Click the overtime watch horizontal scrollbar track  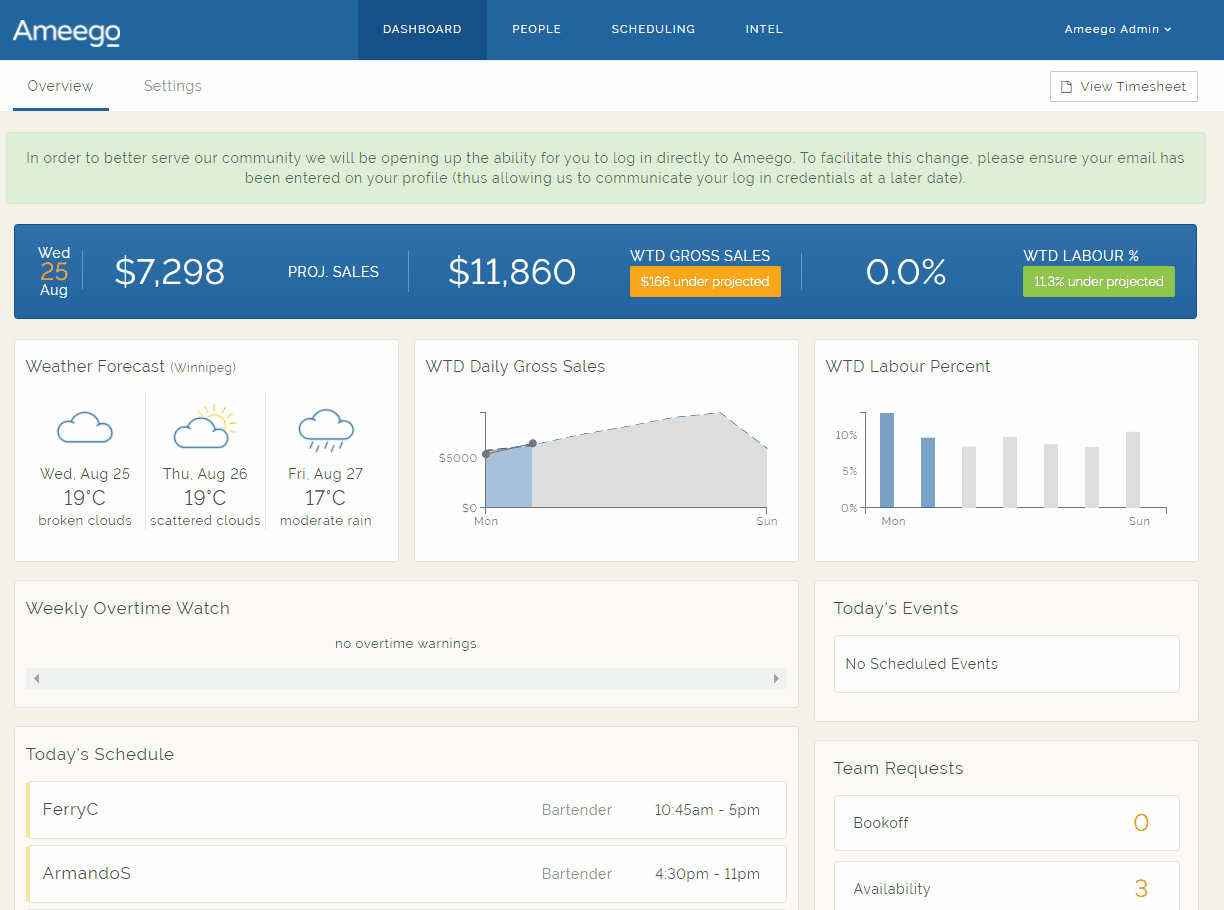[406, 679]
